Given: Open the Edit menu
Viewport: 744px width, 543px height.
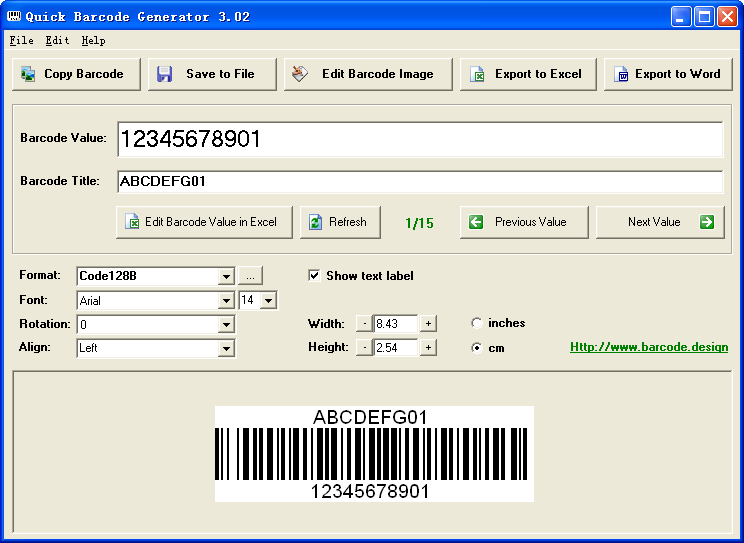Looking at the screenshot, I should pyautogui.click(x=57, y=41).
